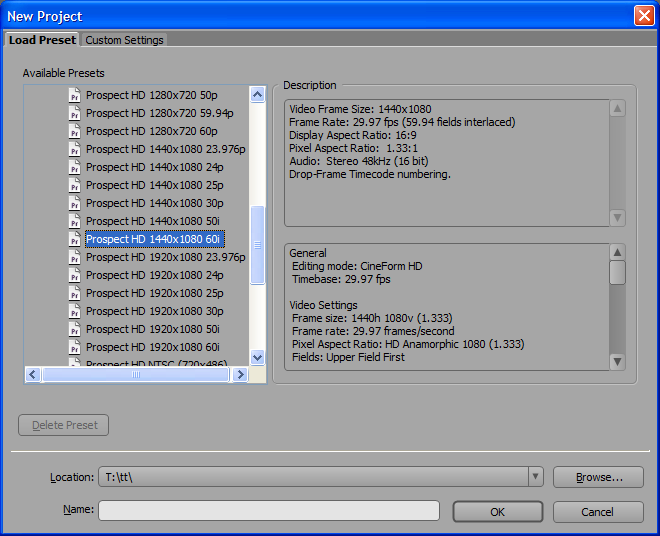Click 'Editing mode: CineForm HD' text

click(357, 266)
